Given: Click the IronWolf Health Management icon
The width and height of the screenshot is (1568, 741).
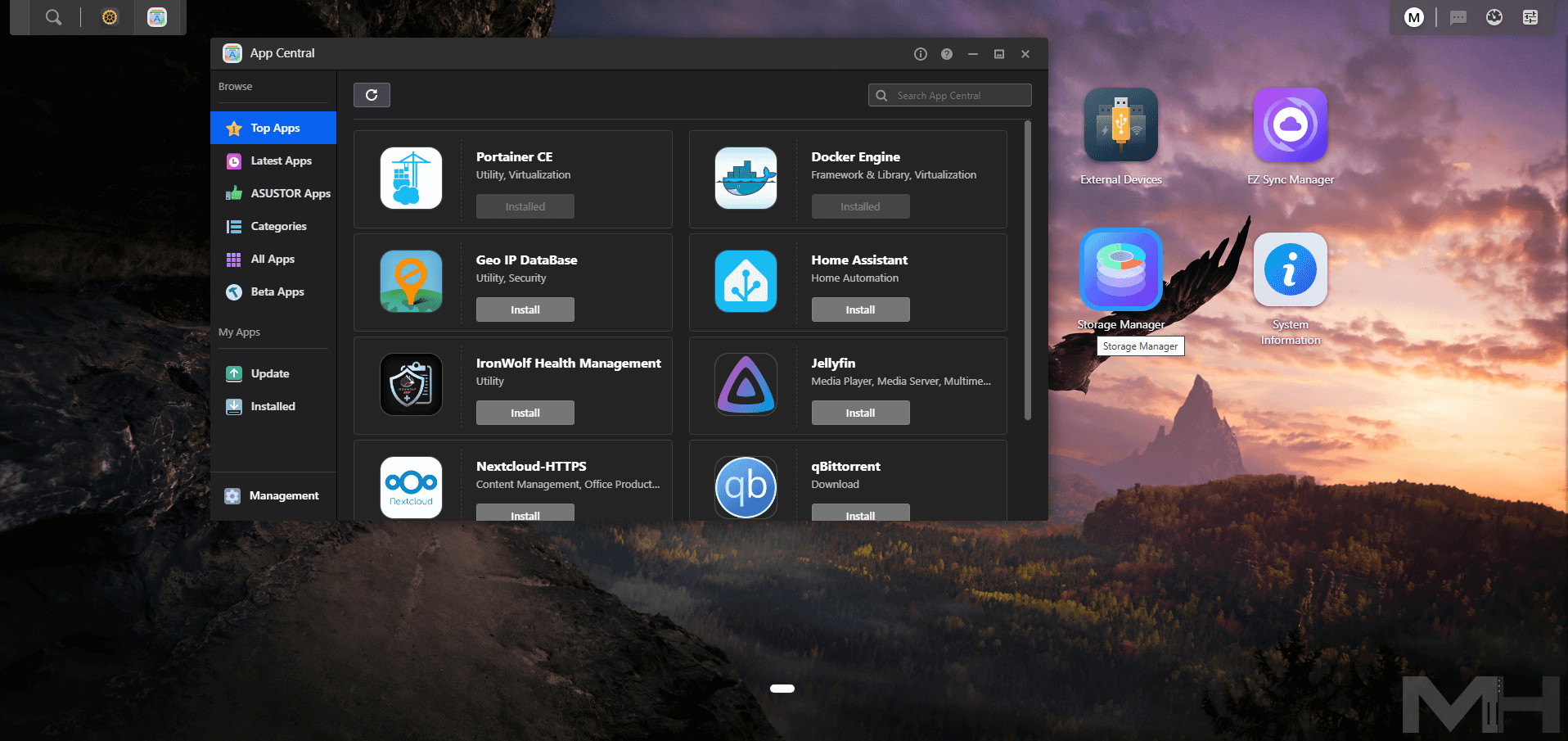Looking at the screenshot, I should (x=412, y=385).
